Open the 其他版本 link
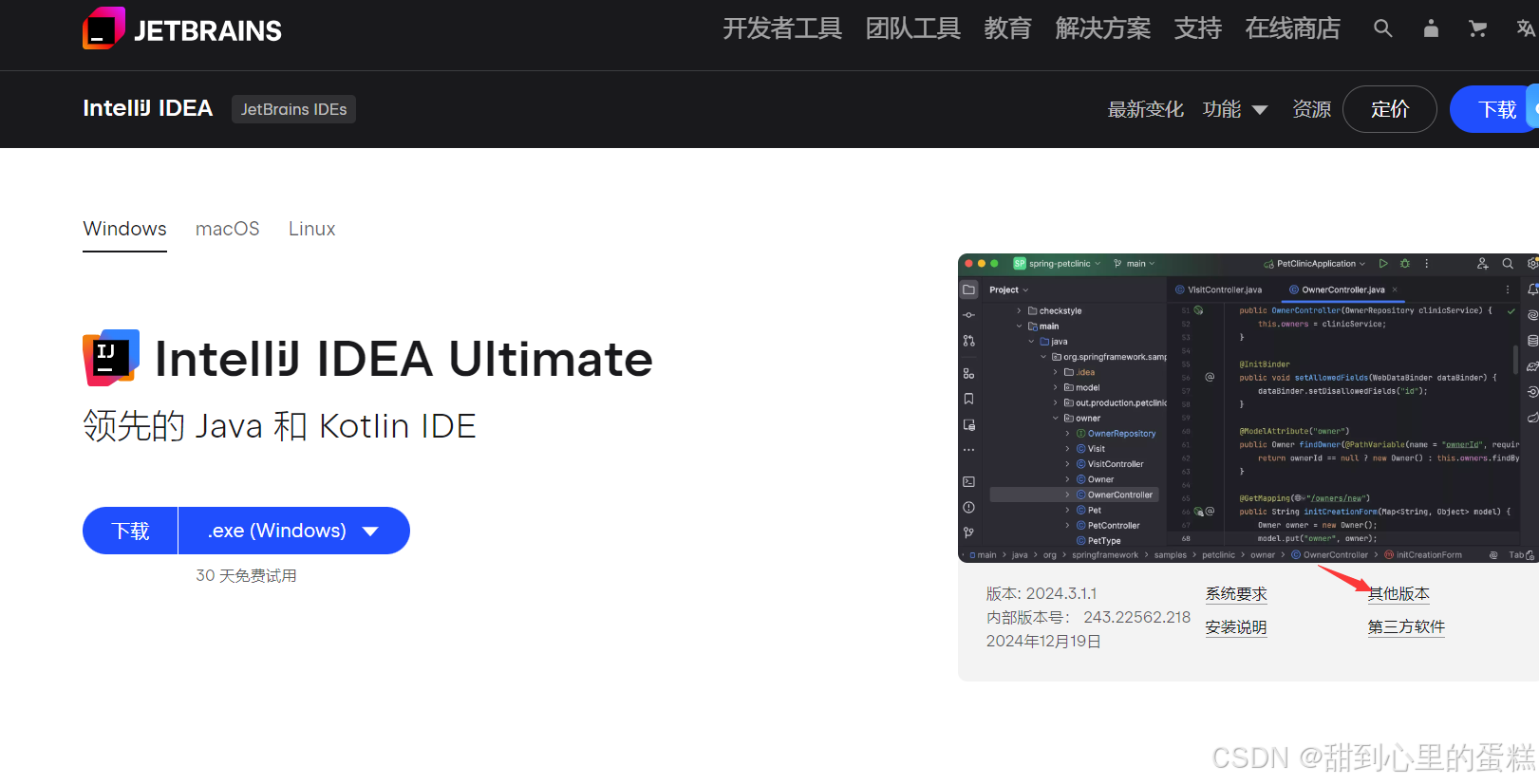1539x784 pixels. coord(1398,594)
